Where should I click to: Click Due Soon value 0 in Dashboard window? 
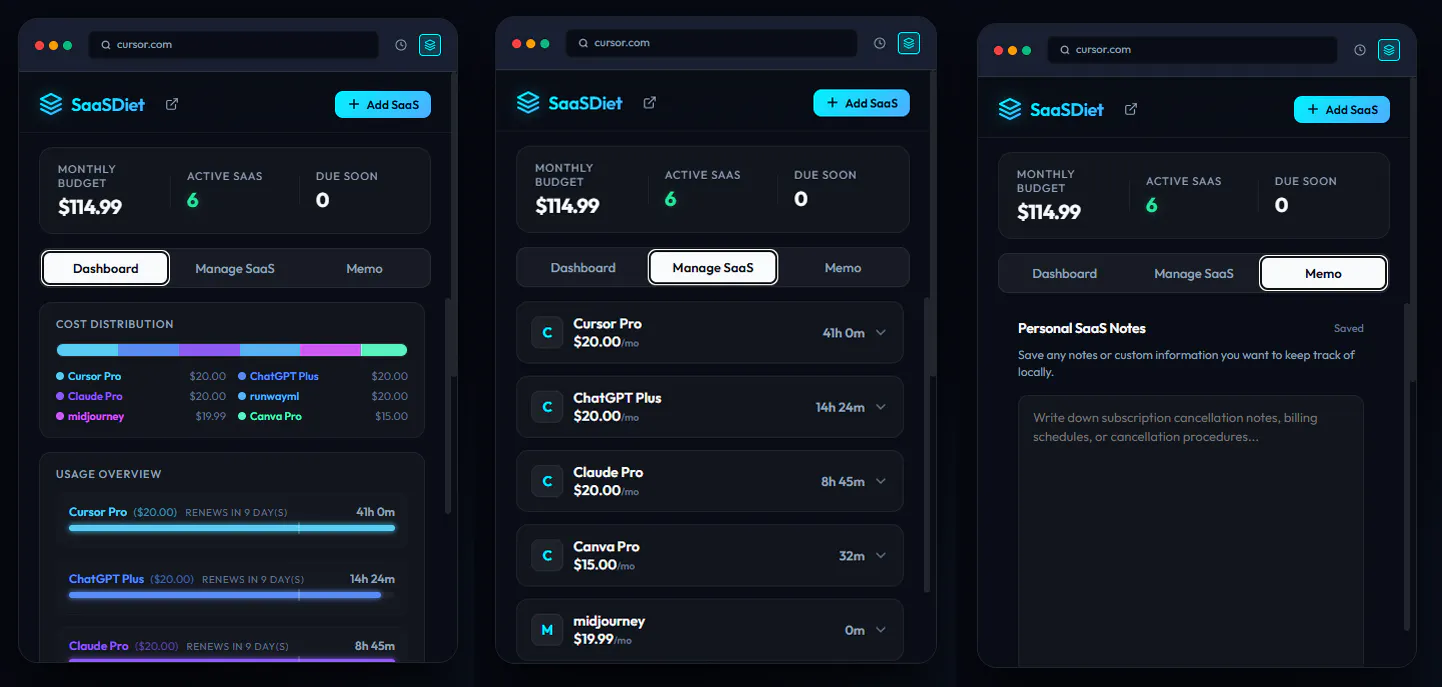[322, 200]
